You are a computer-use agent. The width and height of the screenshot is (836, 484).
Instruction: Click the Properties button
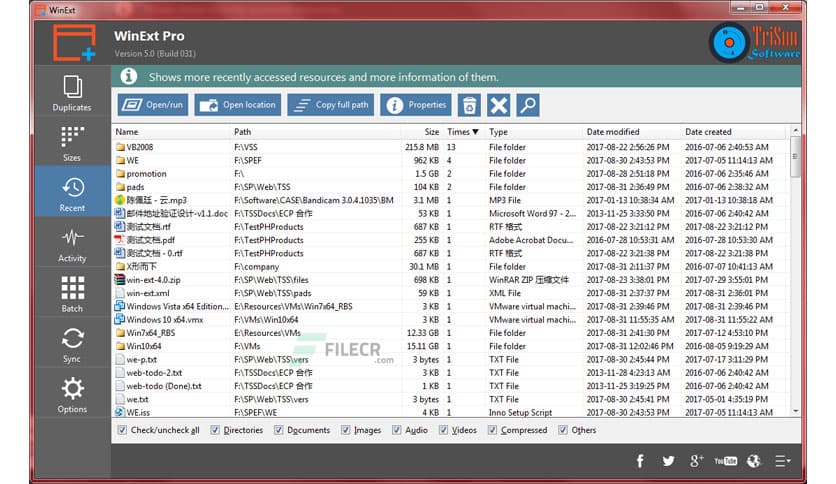point(416,105)
